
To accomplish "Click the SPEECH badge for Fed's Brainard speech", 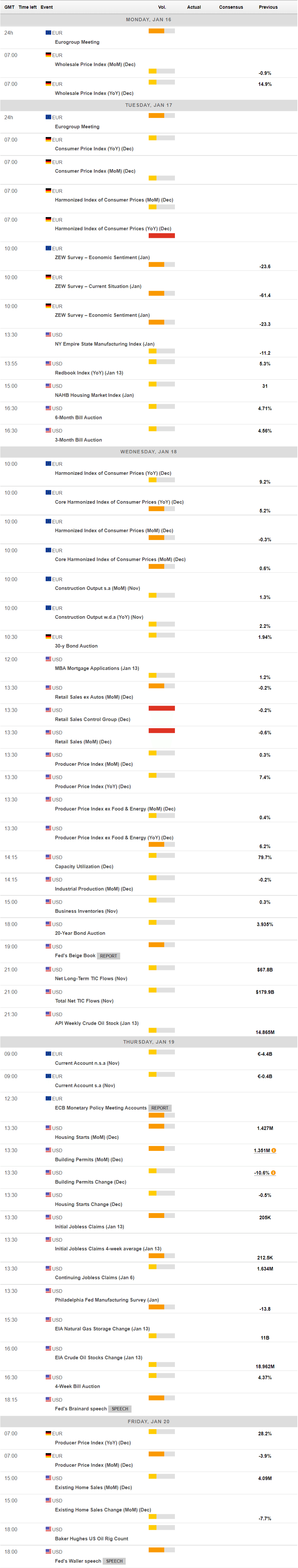I will (x=120, y=1409).
